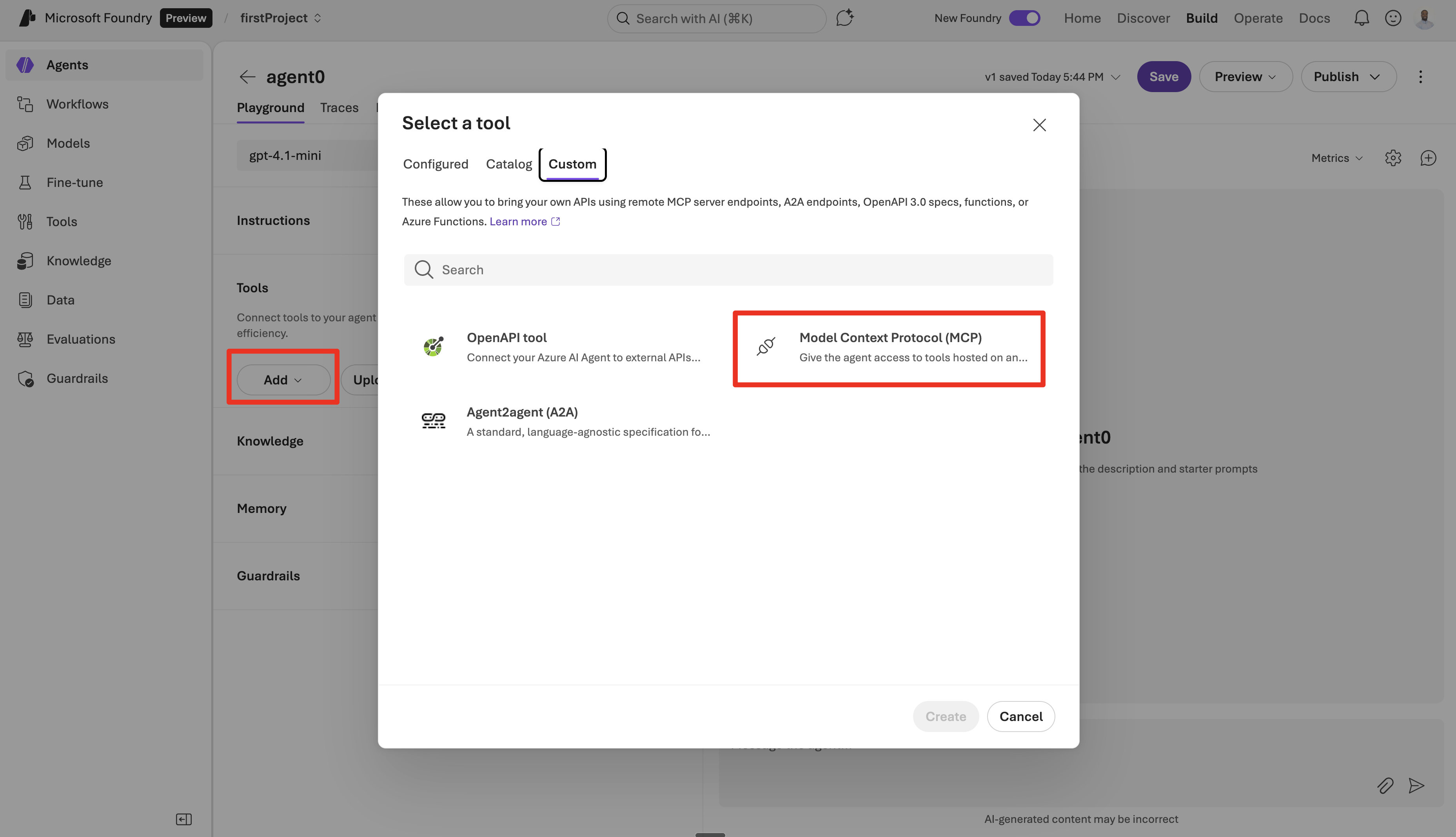
Task: Expand the Publish dropdown
Action: point(1349,76)
